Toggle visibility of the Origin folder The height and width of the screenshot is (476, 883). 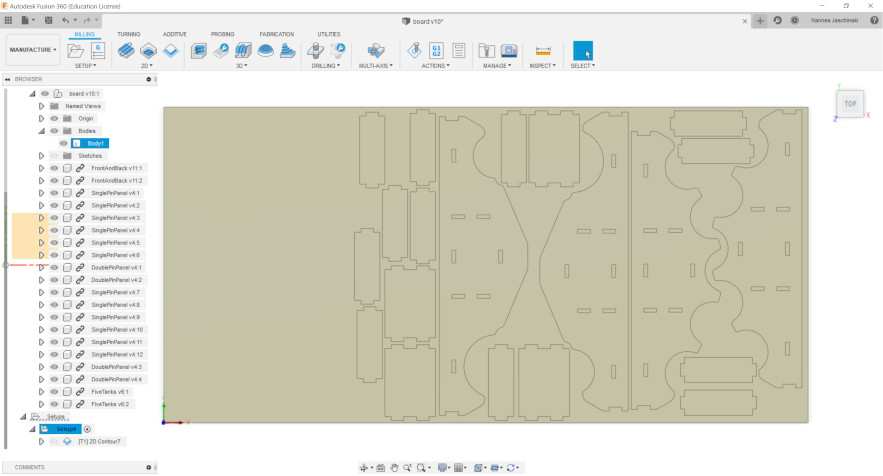54,118
